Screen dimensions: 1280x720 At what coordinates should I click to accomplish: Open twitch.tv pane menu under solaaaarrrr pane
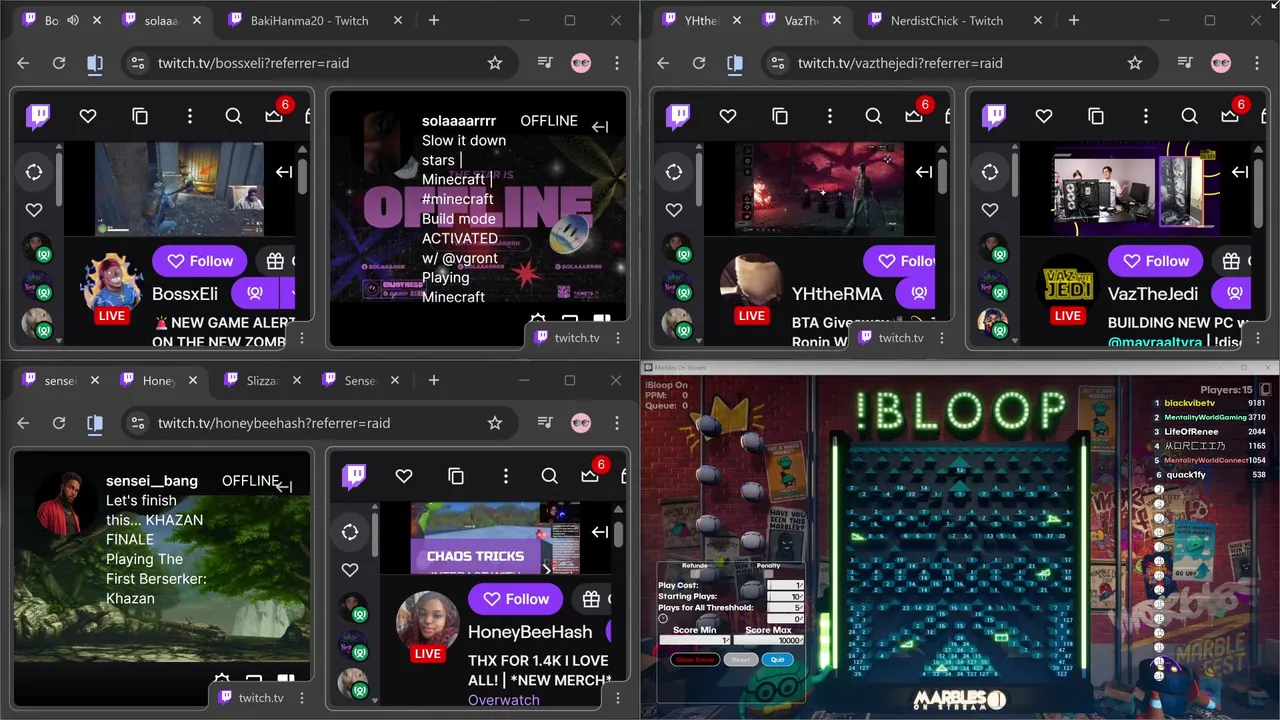(619, 338)
